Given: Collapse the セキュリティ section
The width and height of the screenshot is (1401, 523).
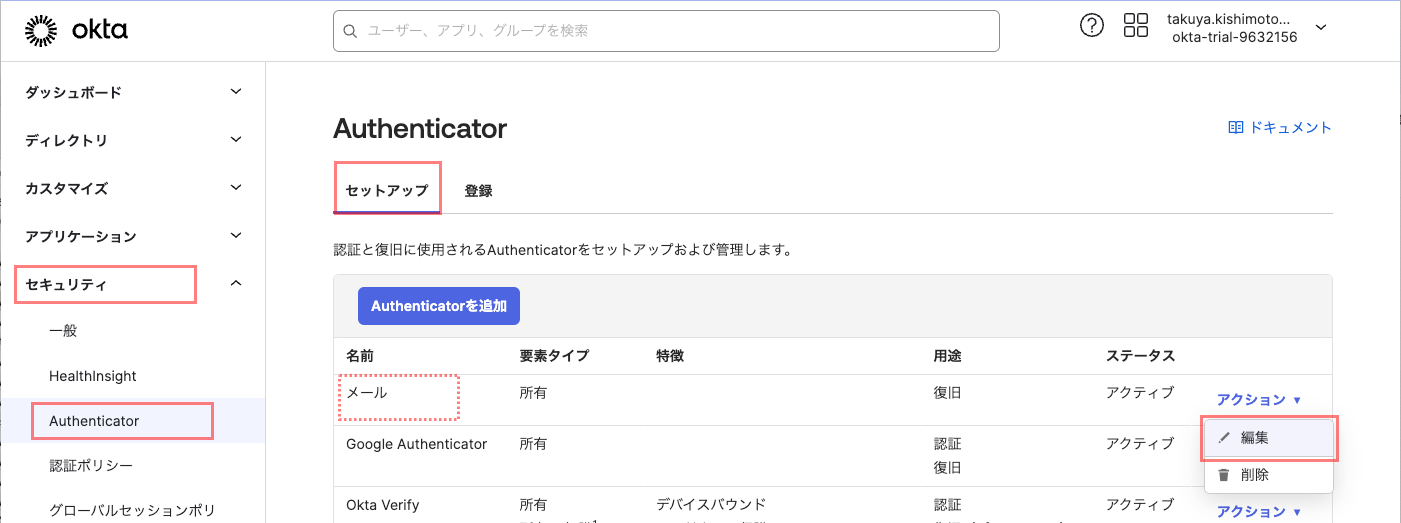Looking at the screenshot, I should click(x=236, y=284).
